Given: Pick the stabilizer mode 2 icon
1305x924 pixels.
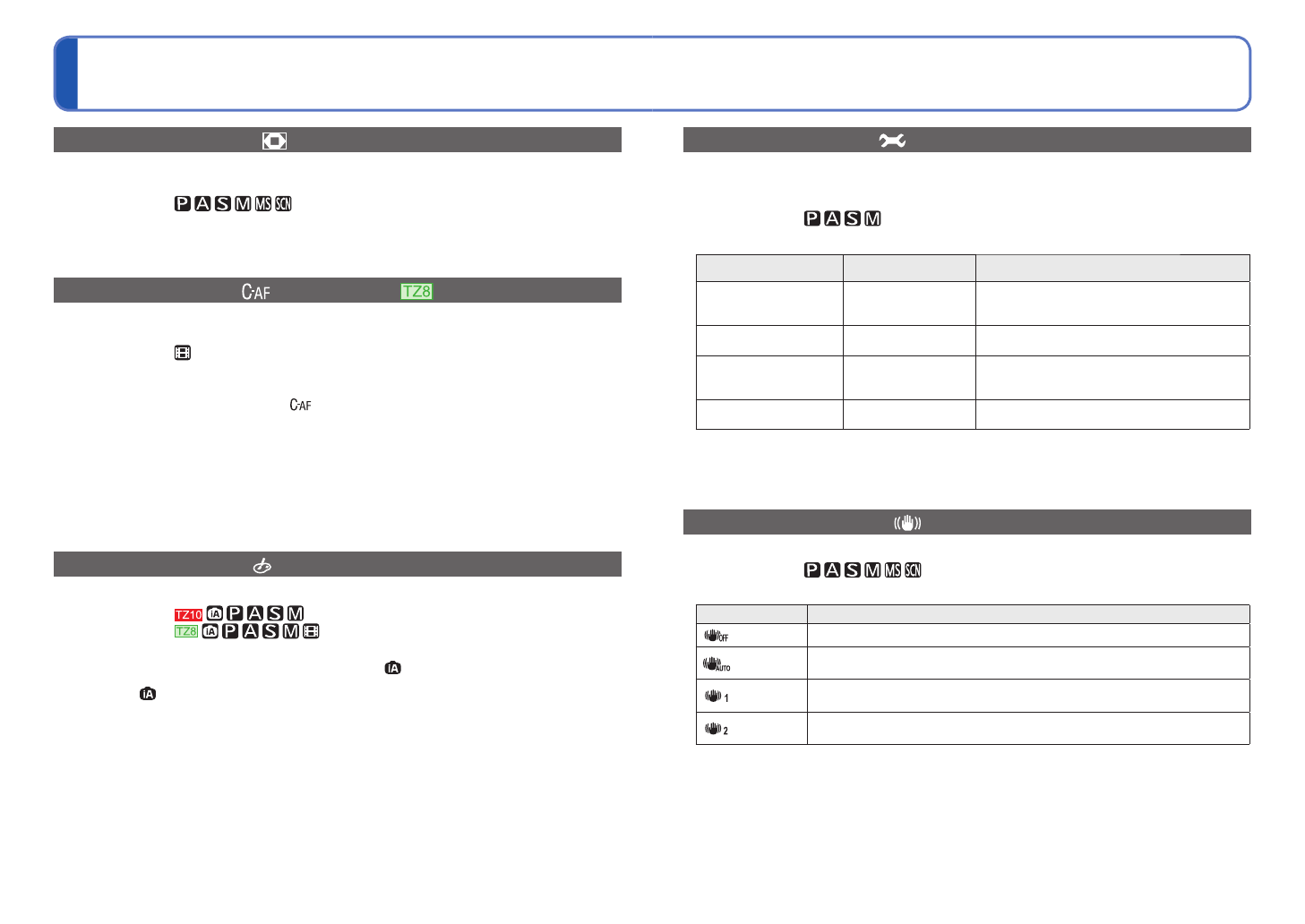Looking at the screenshot, I should point(716,729).
